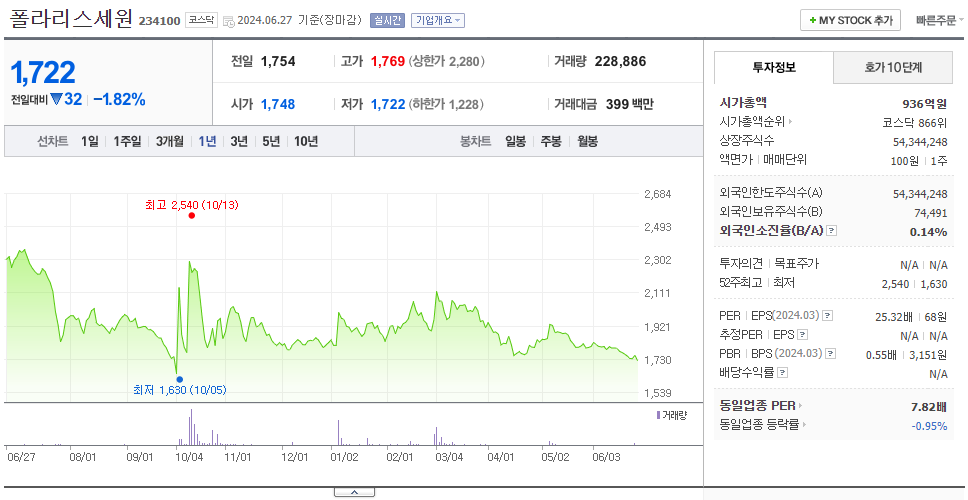This screenshot has height=500, width=968.
Task: Open the 시가총액순위 link
Action: [756, 122]
